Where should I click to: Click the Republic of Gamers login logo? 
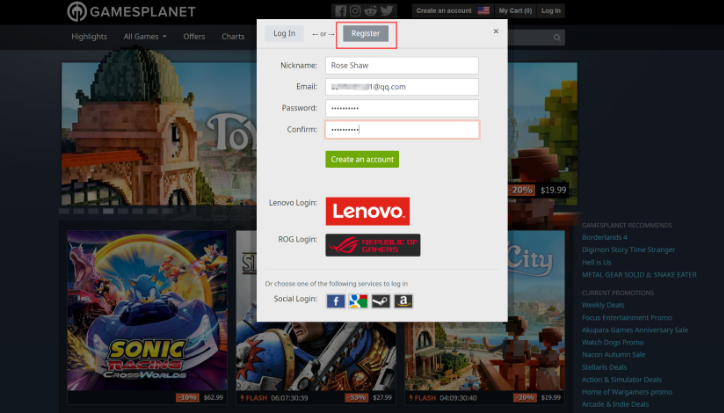click(373, 245)
